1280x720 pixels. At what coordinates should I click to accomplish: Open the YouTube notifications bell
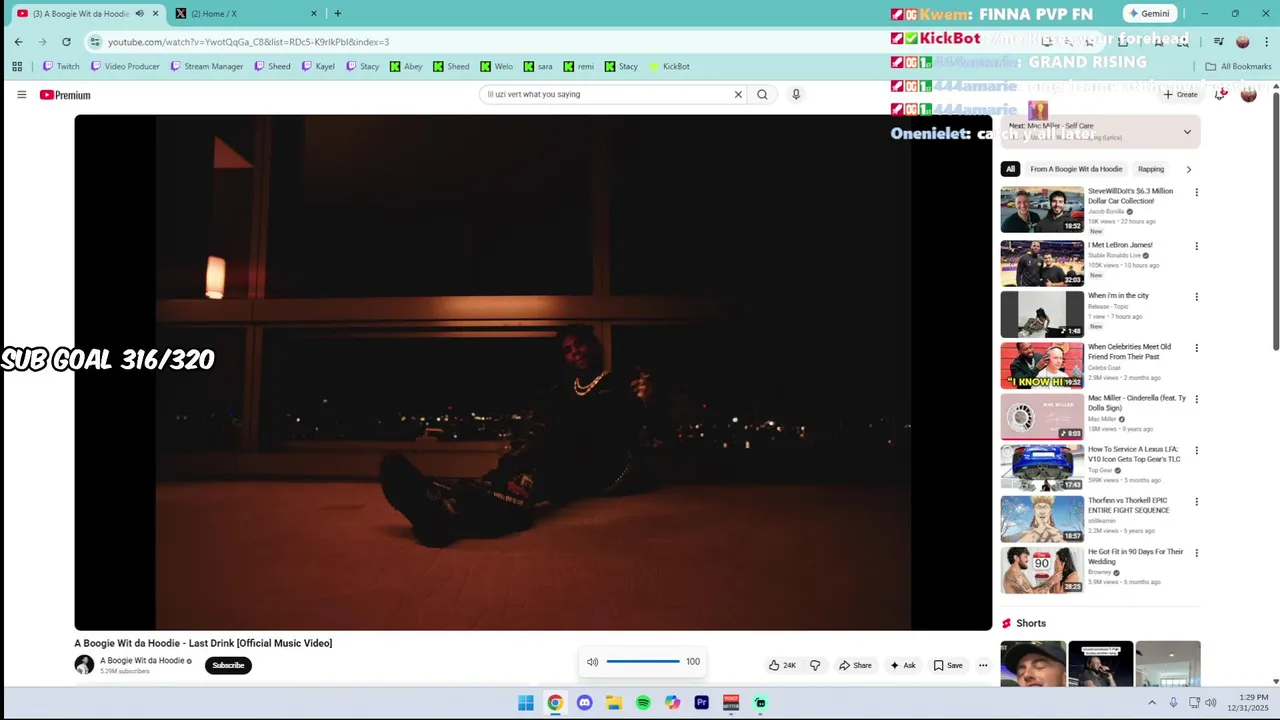(1220, 94)
